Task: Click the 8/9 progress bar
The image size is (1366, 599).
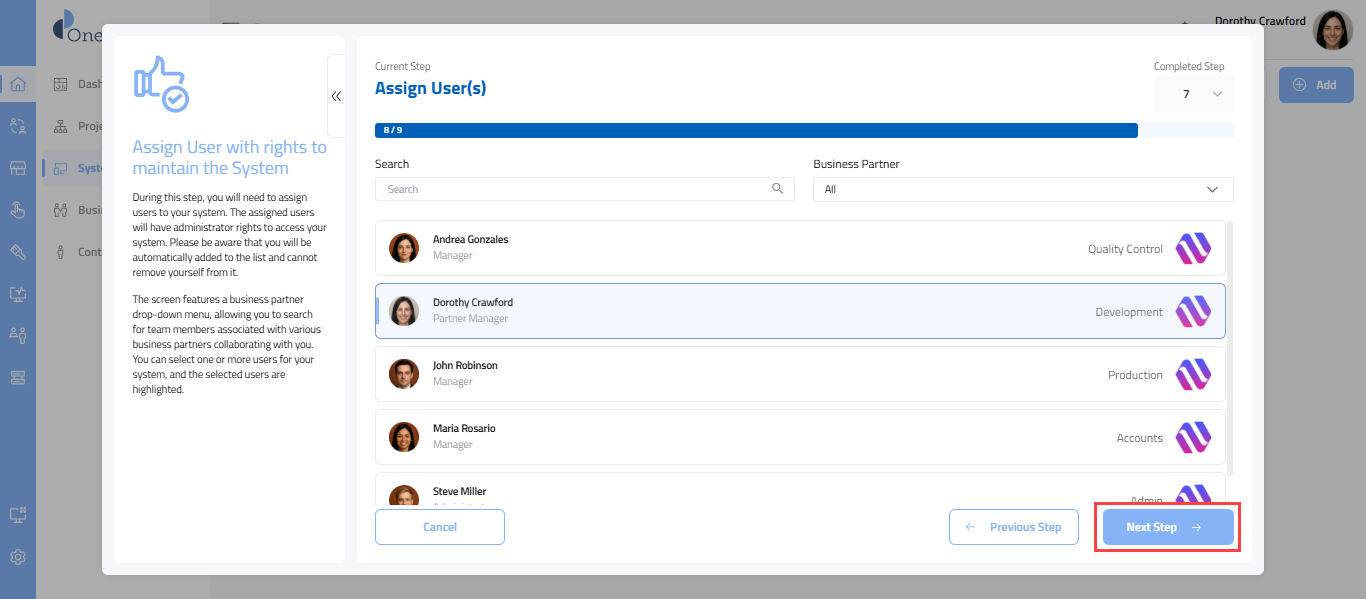Action: (756, 130)
